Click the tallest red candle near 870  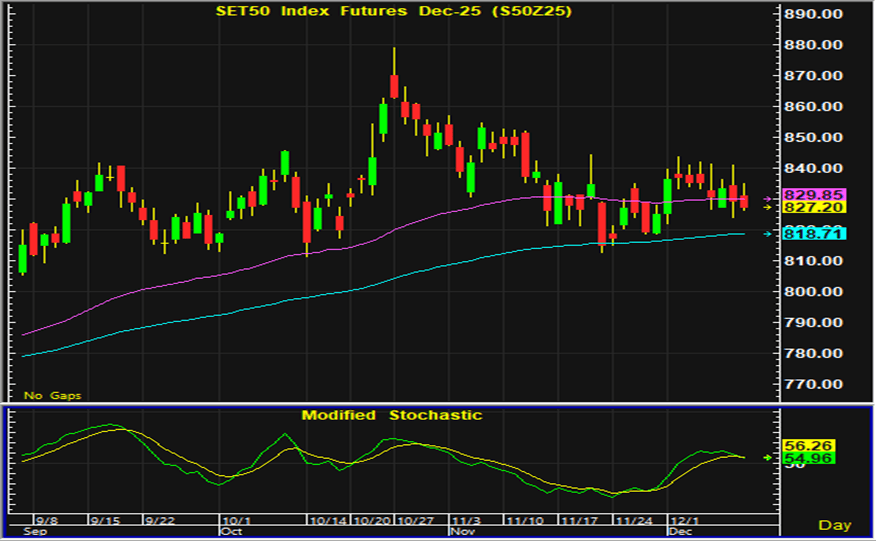pos(395,86)
